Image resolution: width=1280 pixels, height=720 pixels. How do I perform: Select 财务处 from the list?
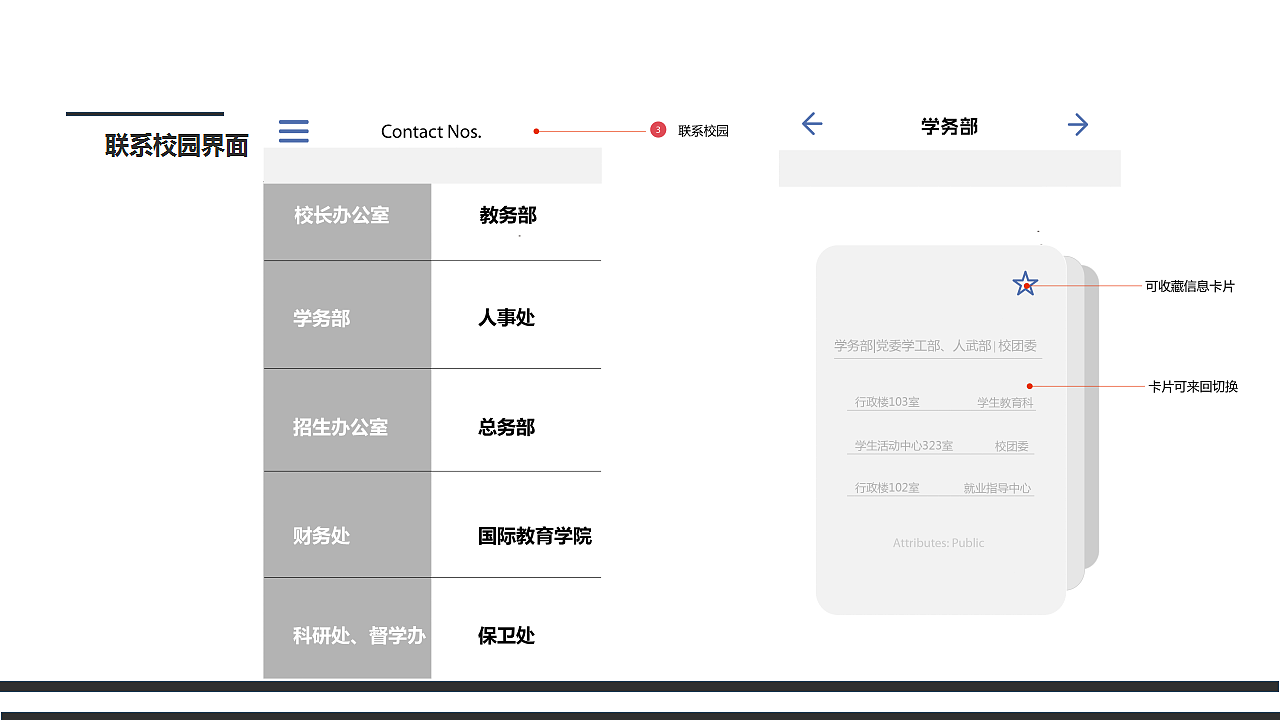point(321,536)
